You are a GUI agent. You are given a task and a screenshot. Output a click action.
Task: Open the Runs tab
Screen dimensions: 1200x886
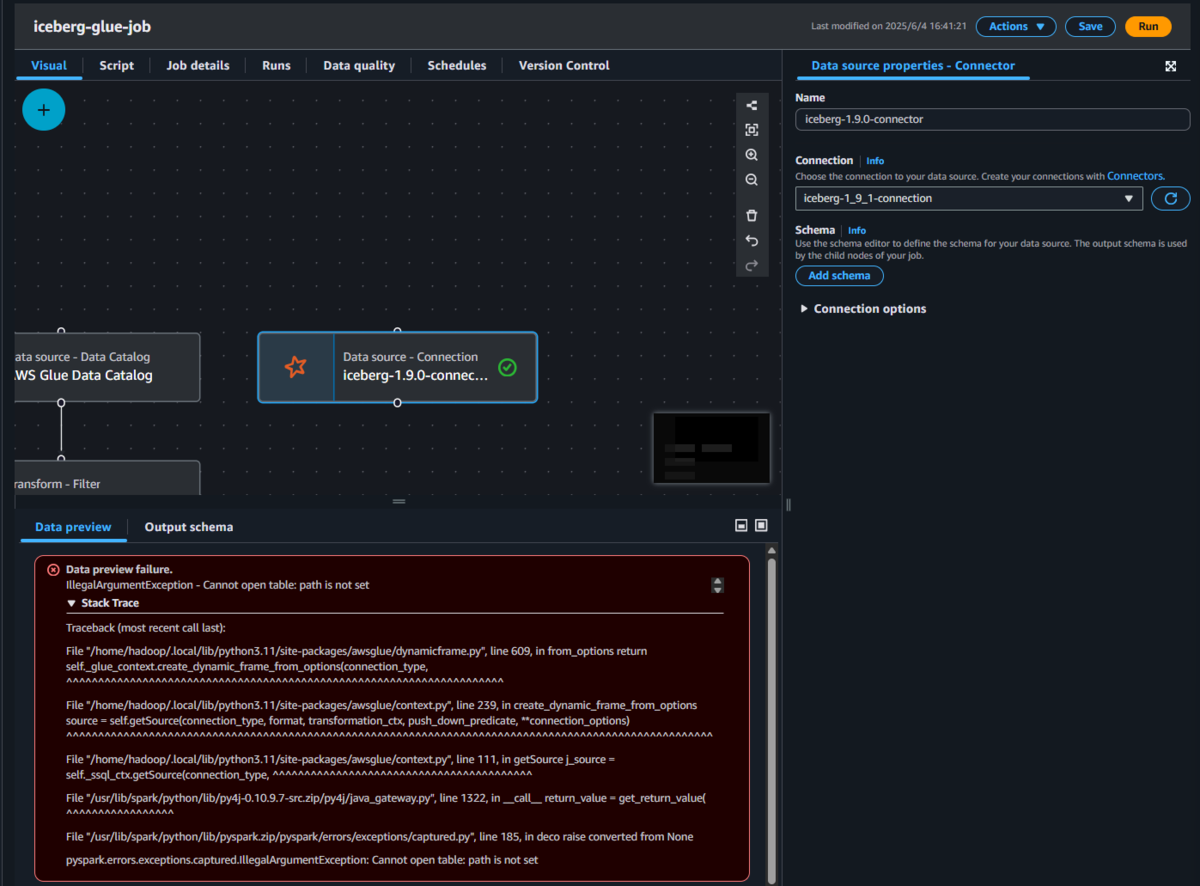276,65
